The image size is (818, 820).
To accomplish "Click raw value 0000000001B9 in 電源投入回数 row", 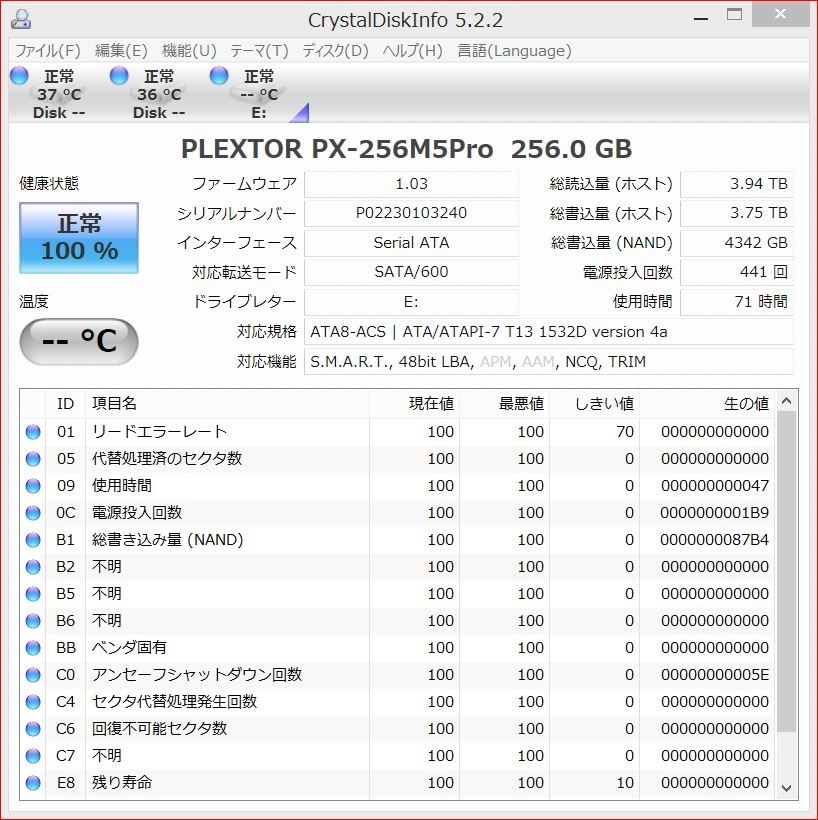I will [x=714, y=513].
